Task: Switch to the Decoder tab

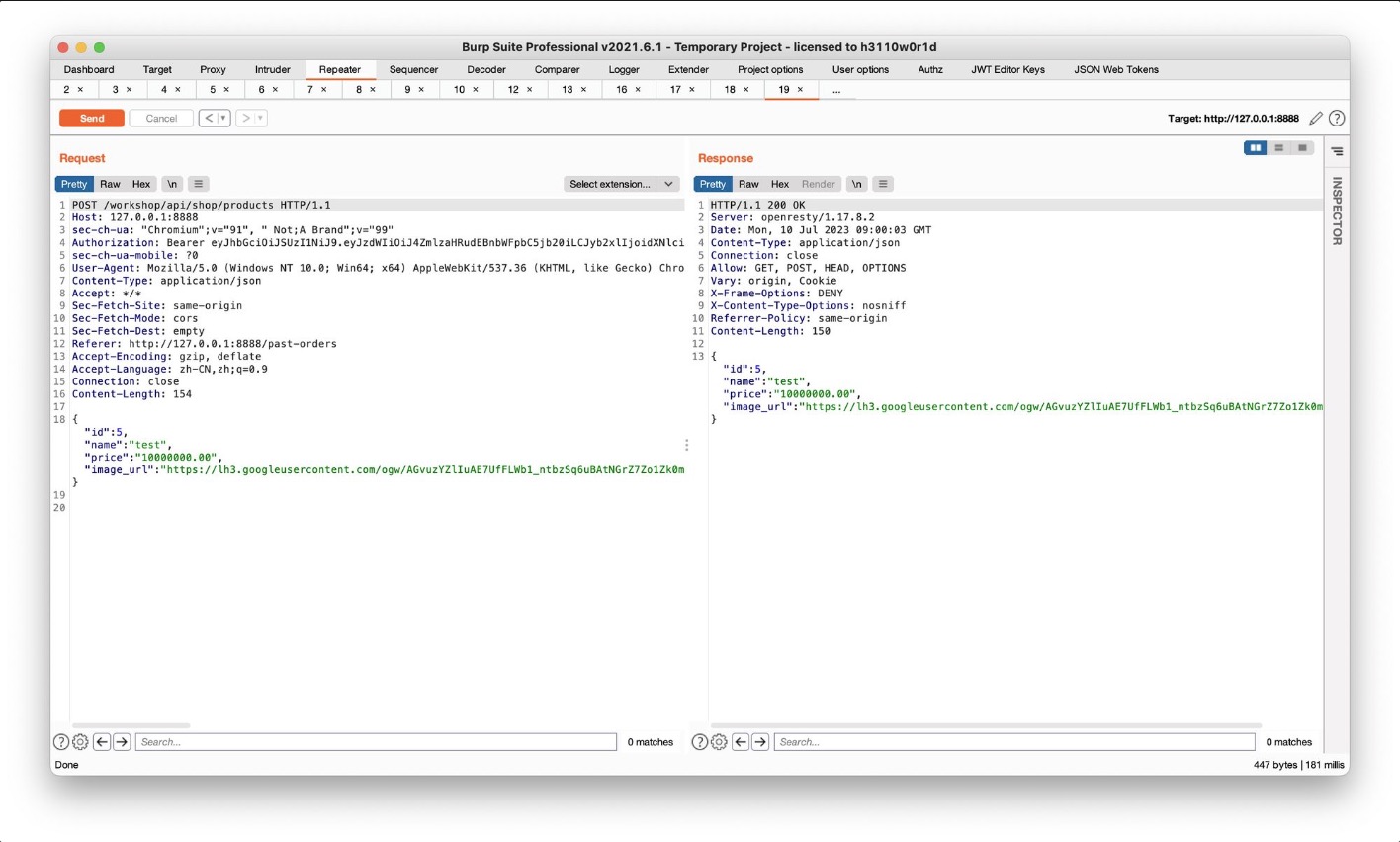Action: coord(486,70)
